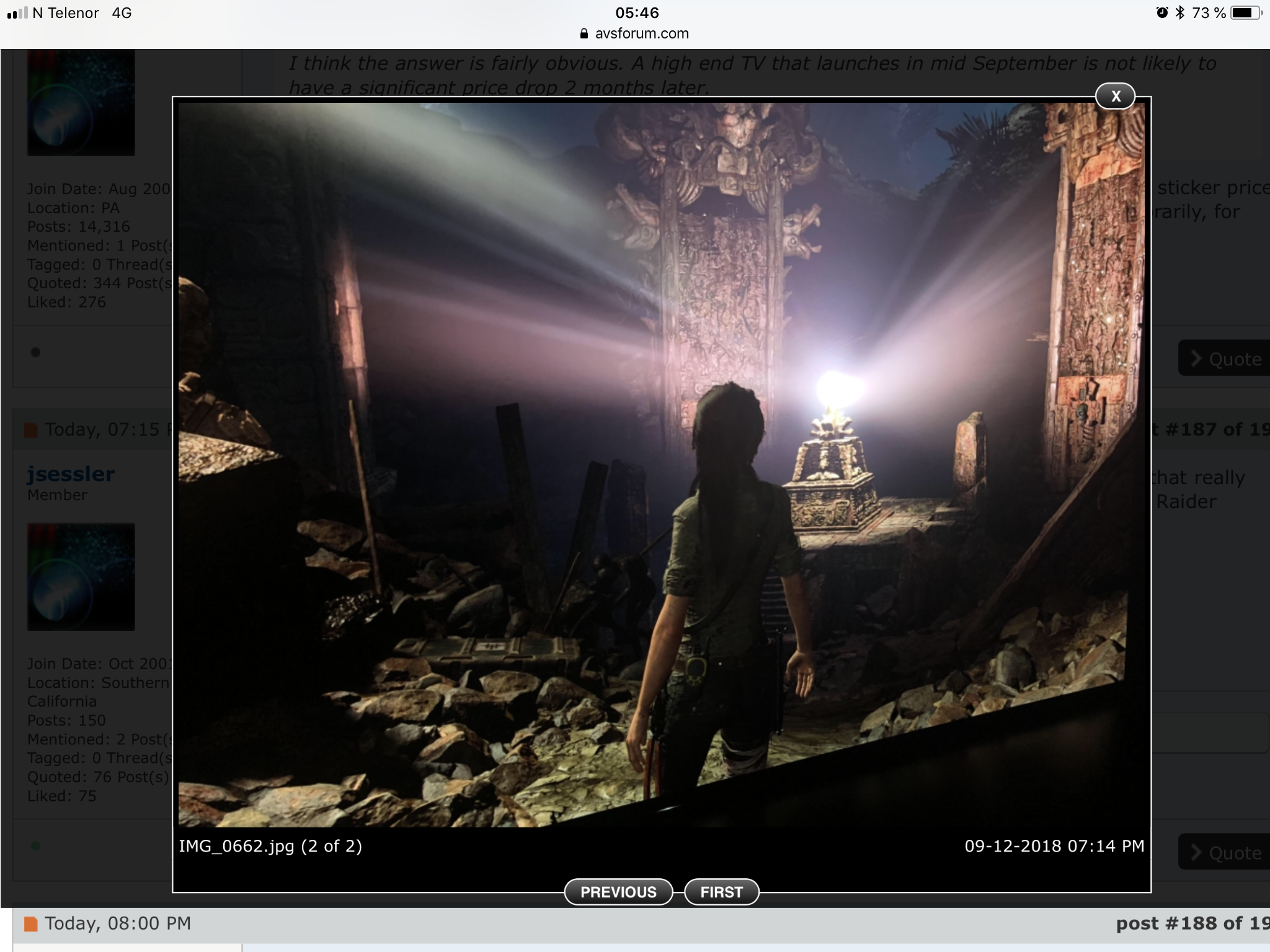Tap the orange post icon beside Today, 07:15
1270x952 pixels.
(x=30, y=430)
